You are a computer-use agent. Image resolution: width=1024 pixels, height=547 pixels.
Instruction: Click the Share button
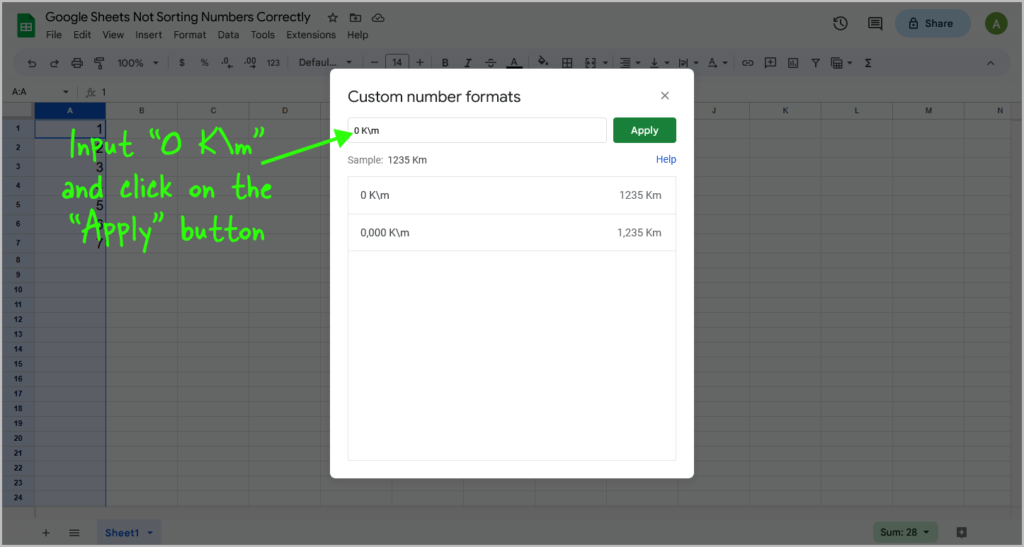click(932, 23)
